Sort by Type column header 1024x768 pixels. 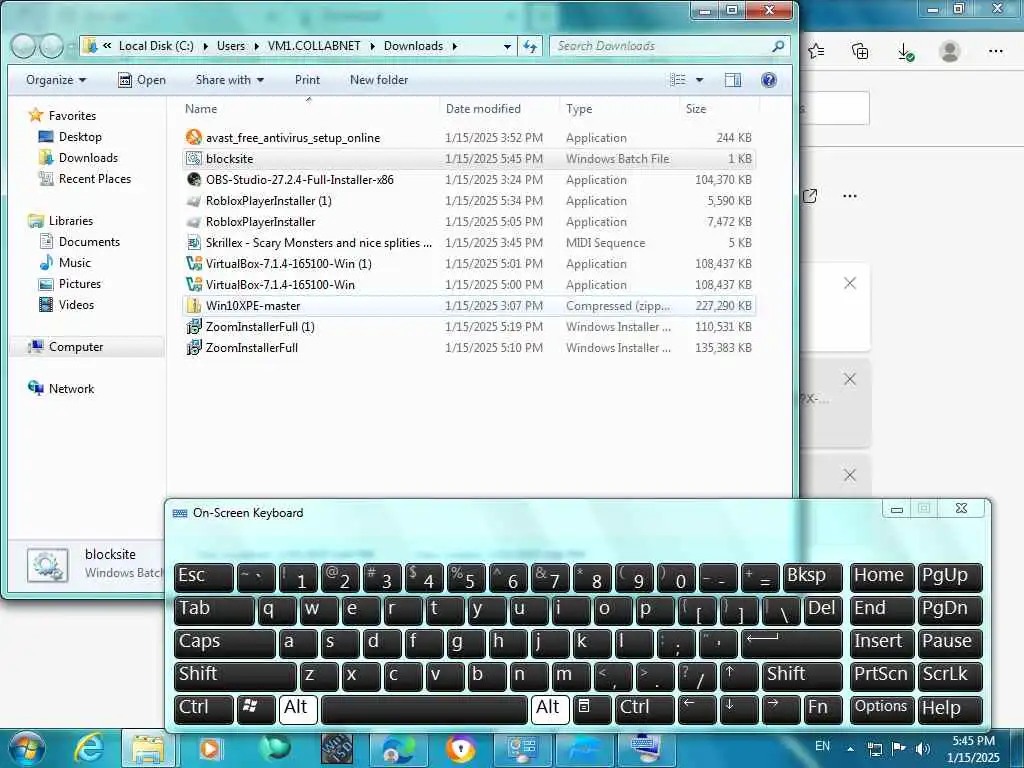tap(619, 108)
